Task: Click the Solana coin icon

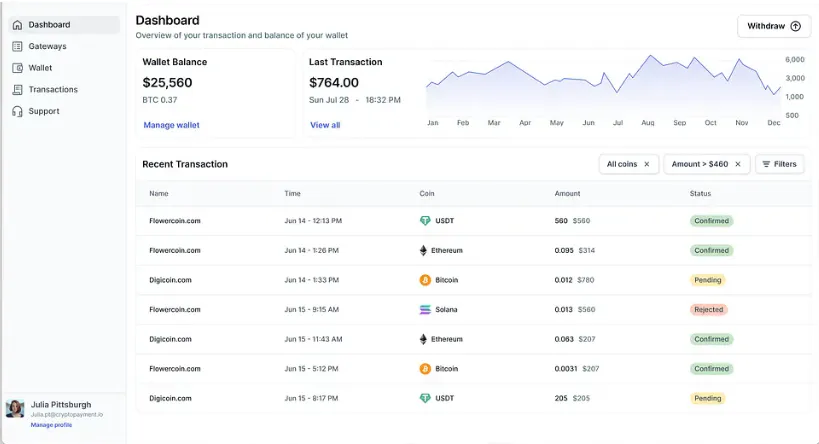Action: 425,310
